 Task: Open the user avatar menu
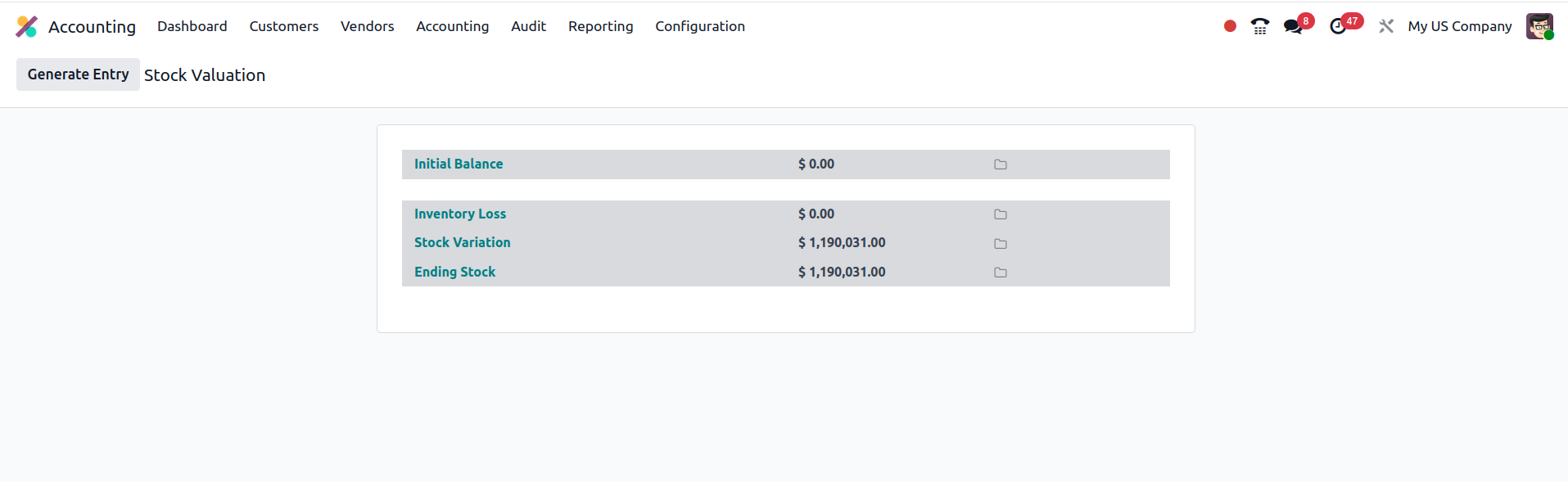(x=1539, y=26)
